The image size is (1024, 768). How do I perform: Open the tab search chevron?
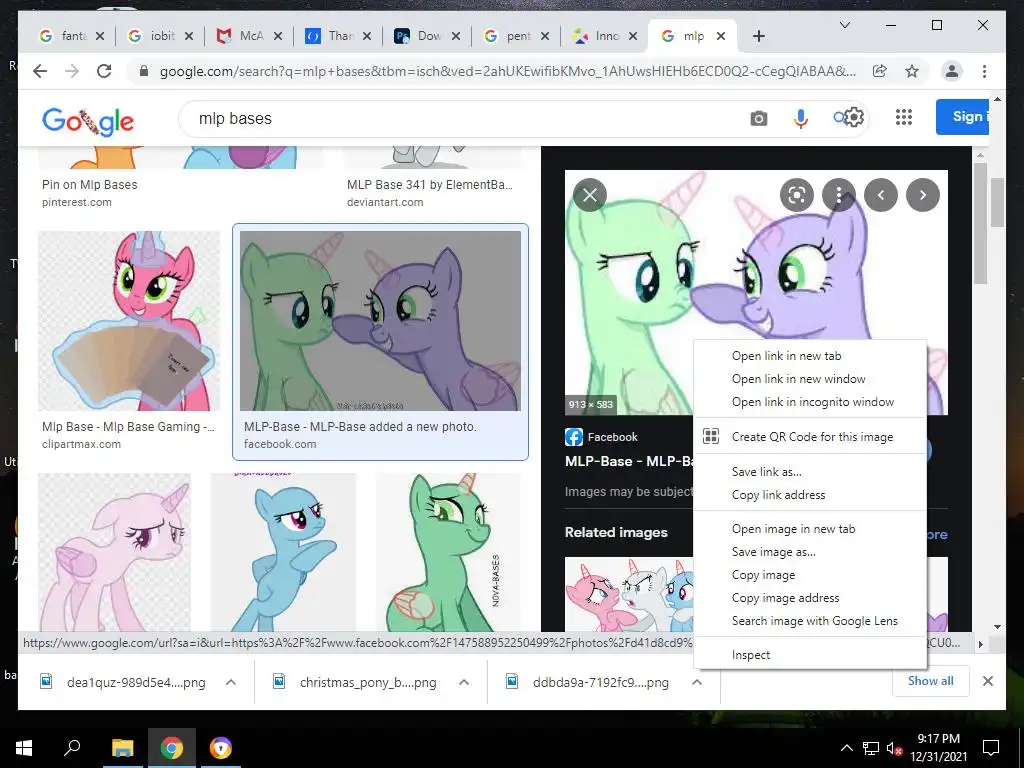[844, 25]
